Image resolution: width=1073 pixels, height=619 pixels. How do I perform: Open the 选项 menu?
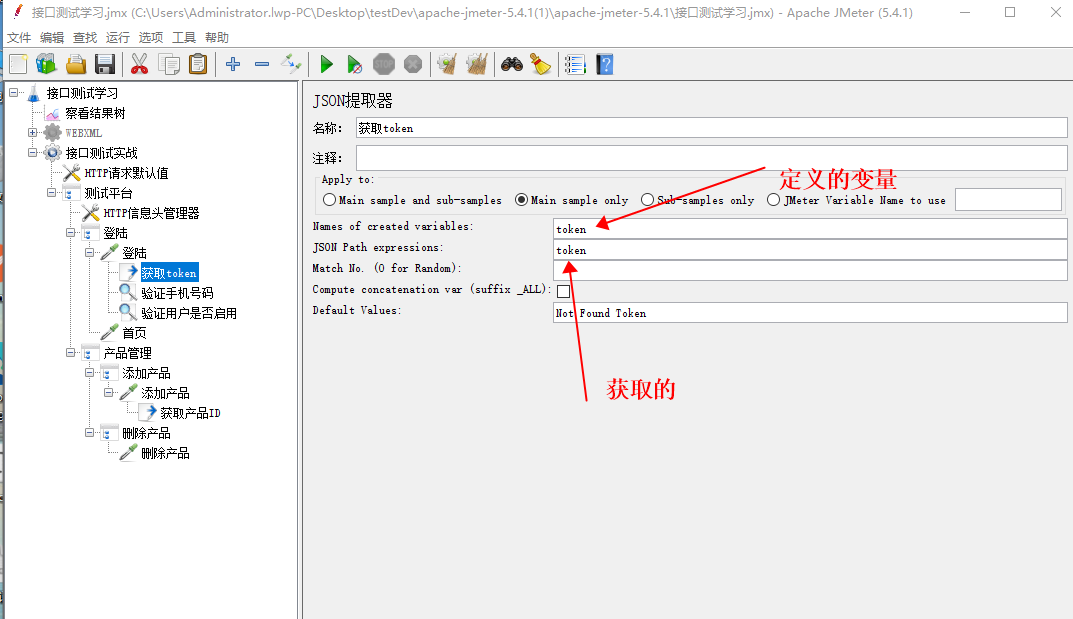151,38
